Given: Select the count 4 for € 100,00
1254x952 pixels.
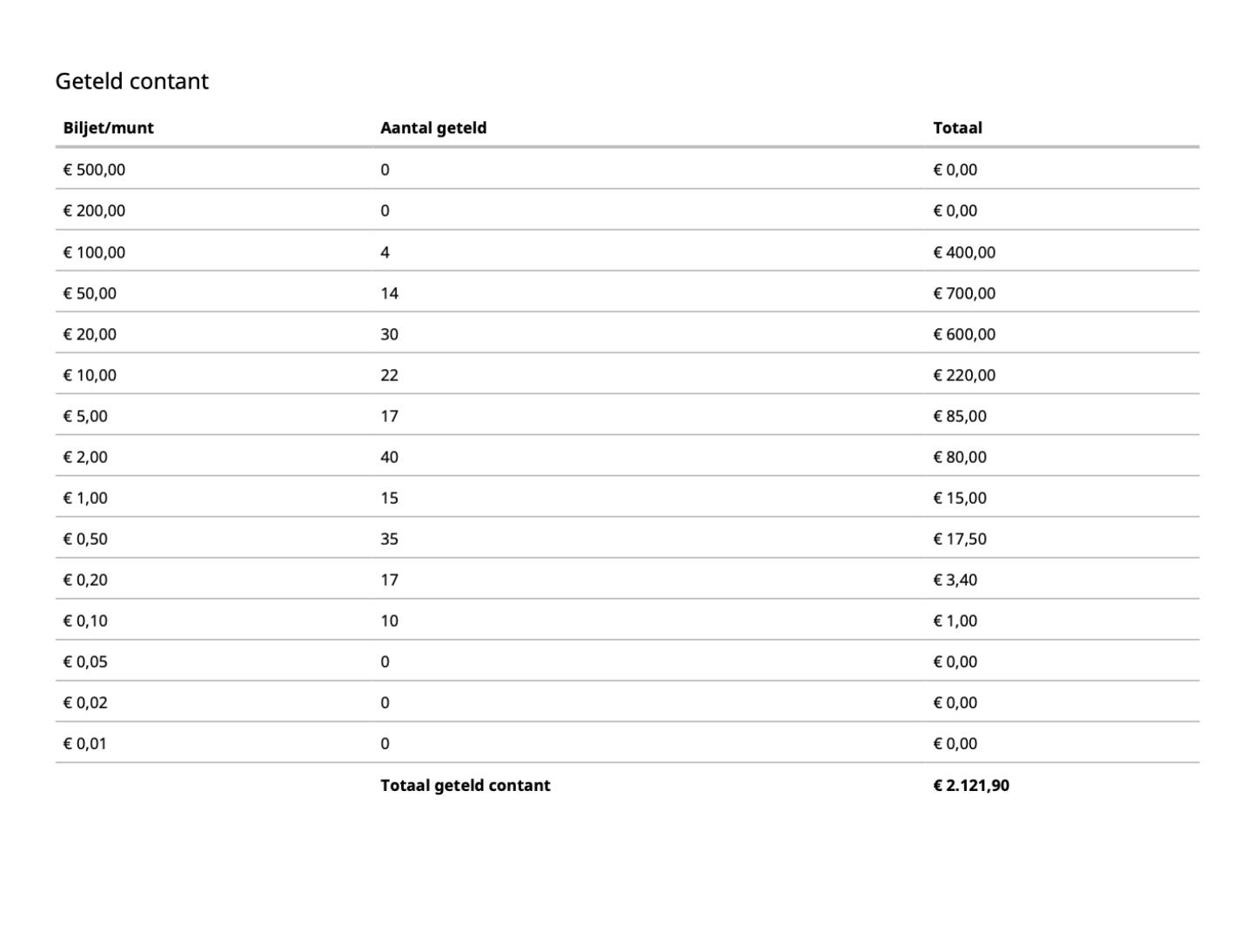Looking at the screenshot, I should 385,252.
